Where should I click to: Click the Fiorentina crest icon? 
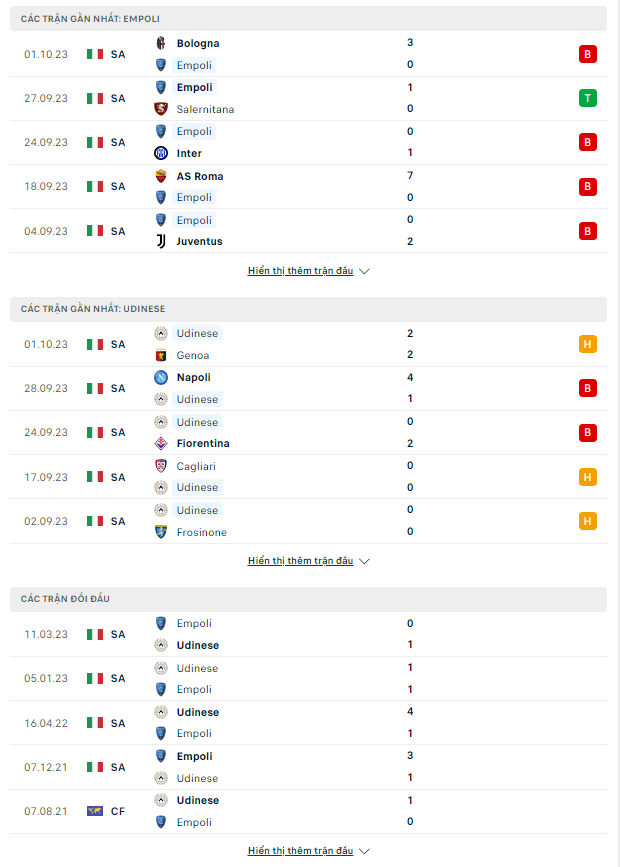click(160, 443)
